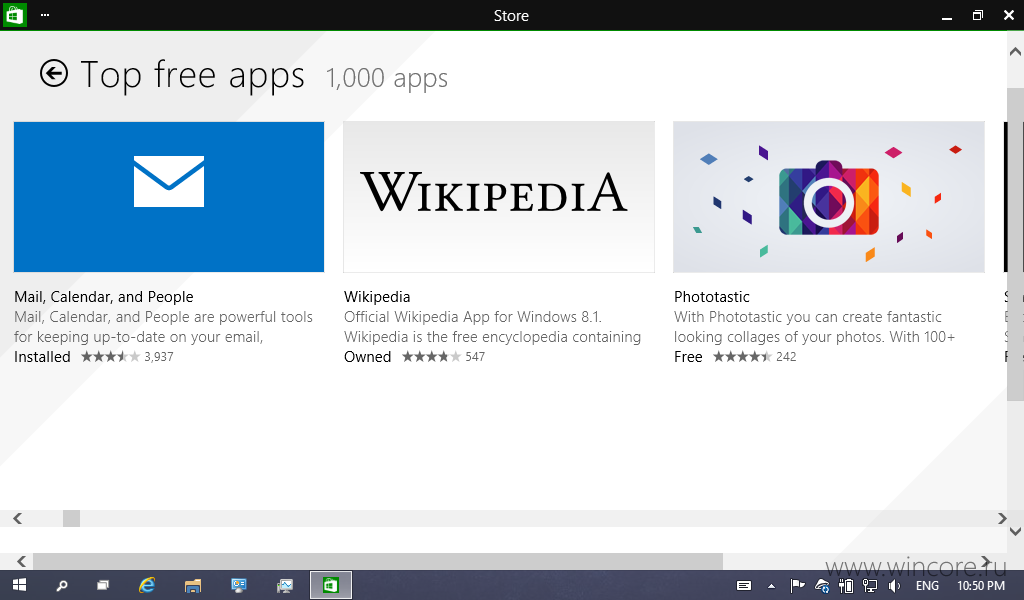Open File Explorer from taskbar
1024x600 pixels.
(x=193, y=586)
